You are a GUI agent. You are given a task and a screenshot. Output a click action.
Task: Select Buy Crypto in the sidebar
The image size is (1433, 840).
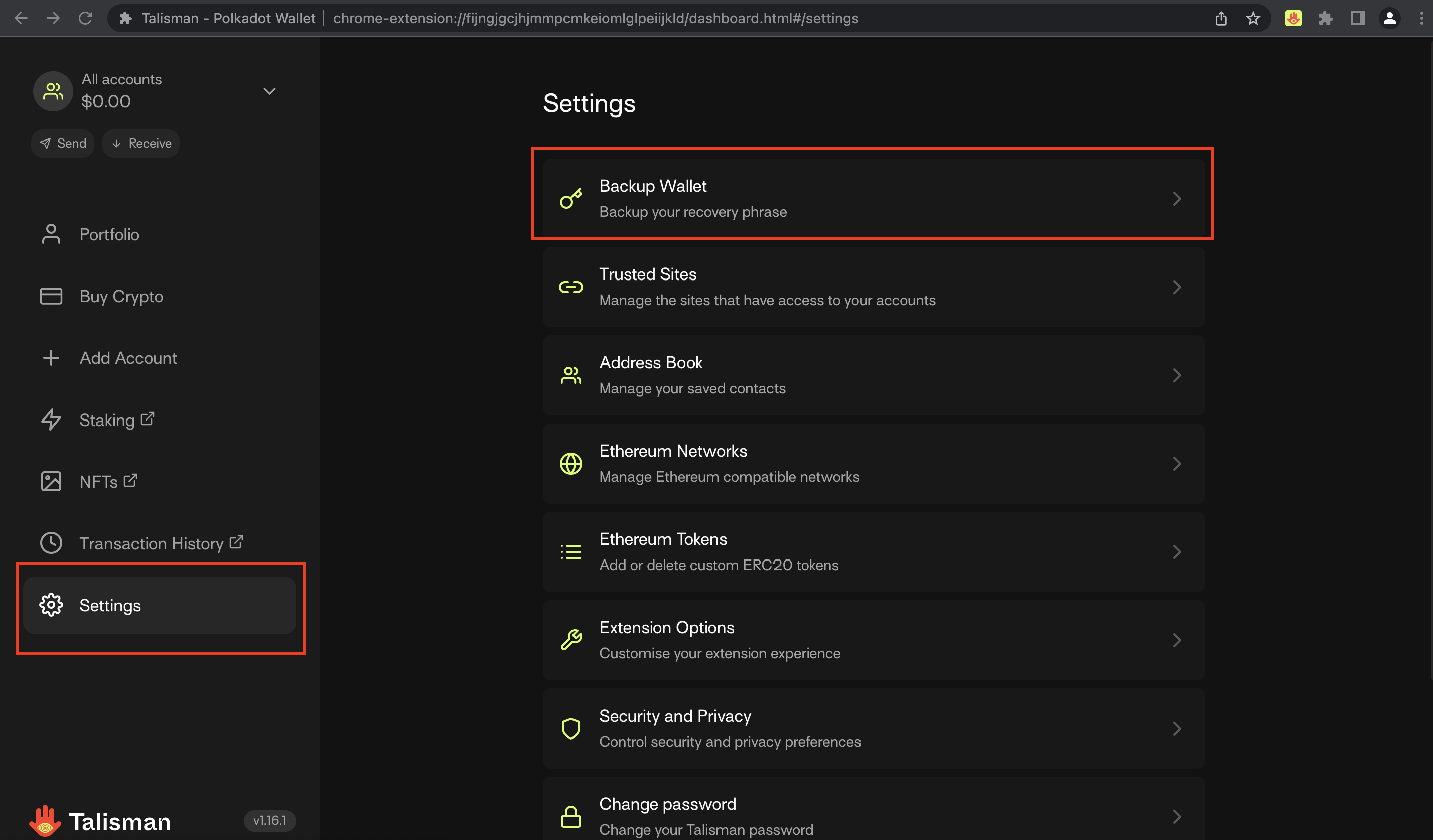click(159, 296)
